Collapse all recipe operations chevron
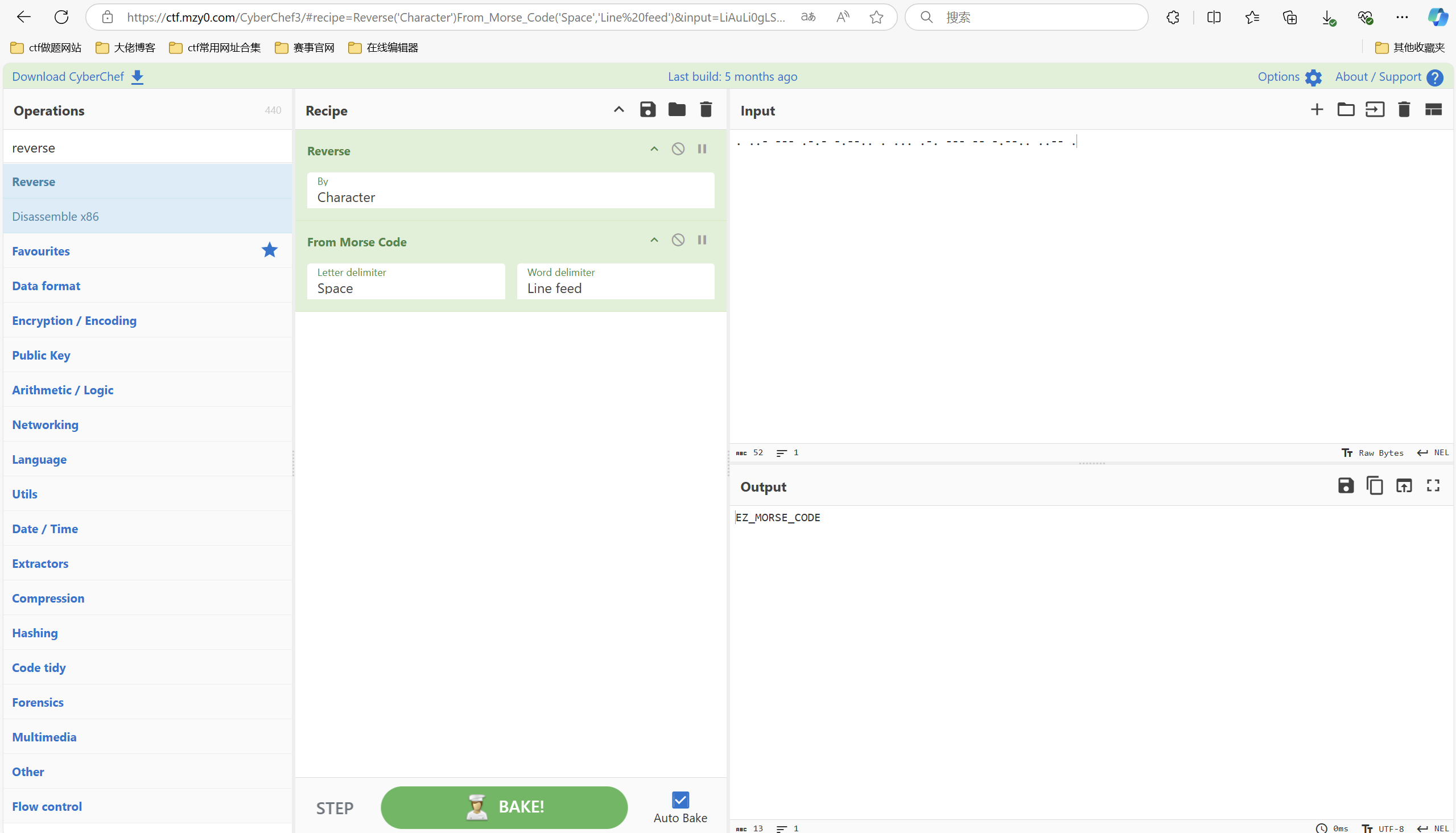 click(618, 109)
